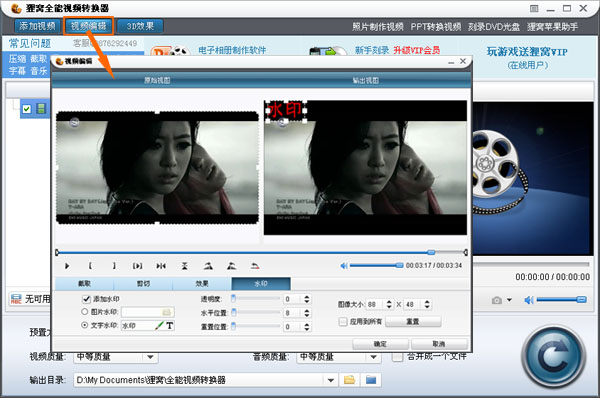Screen dimensions: 600x398
Task: Click the yellow output folder browse icon
Action: point(349,380)
